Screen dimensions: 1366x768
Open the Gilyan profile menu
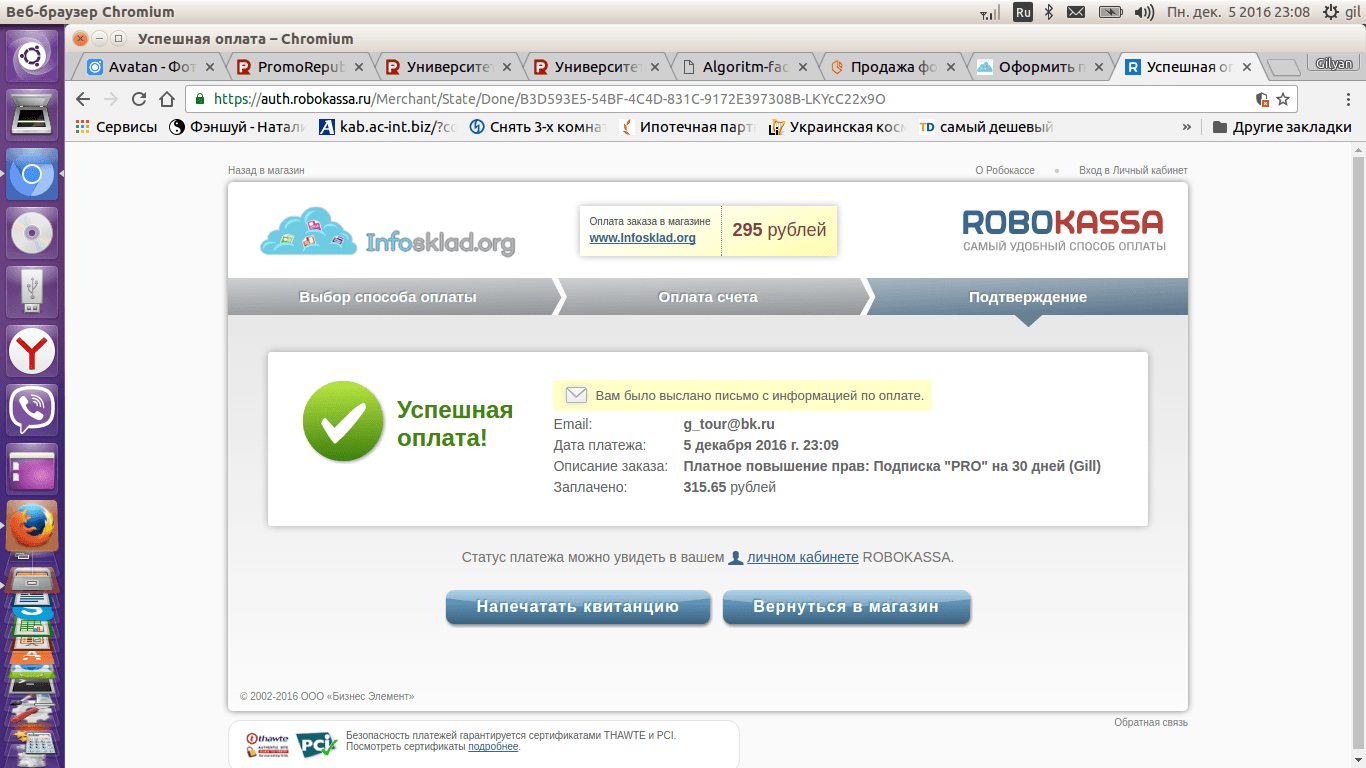pos(1334,64)
